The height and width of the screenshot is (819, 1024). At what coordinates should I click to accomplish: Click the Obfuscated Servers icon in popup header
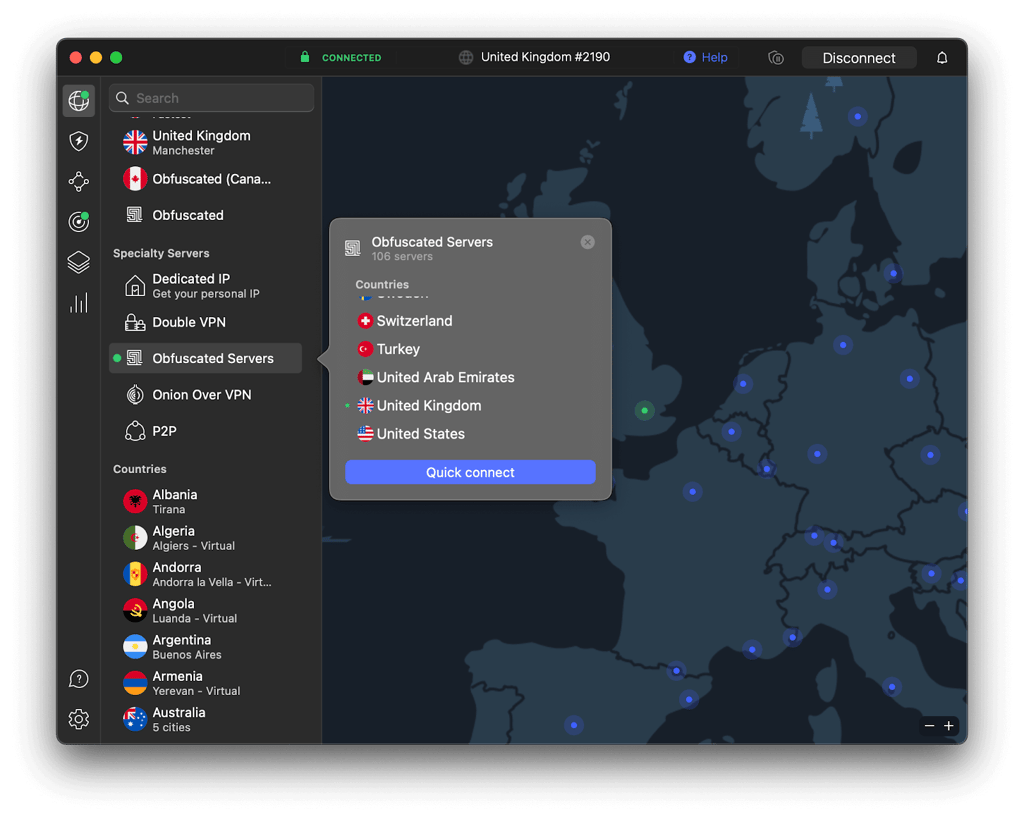(353, 248)
